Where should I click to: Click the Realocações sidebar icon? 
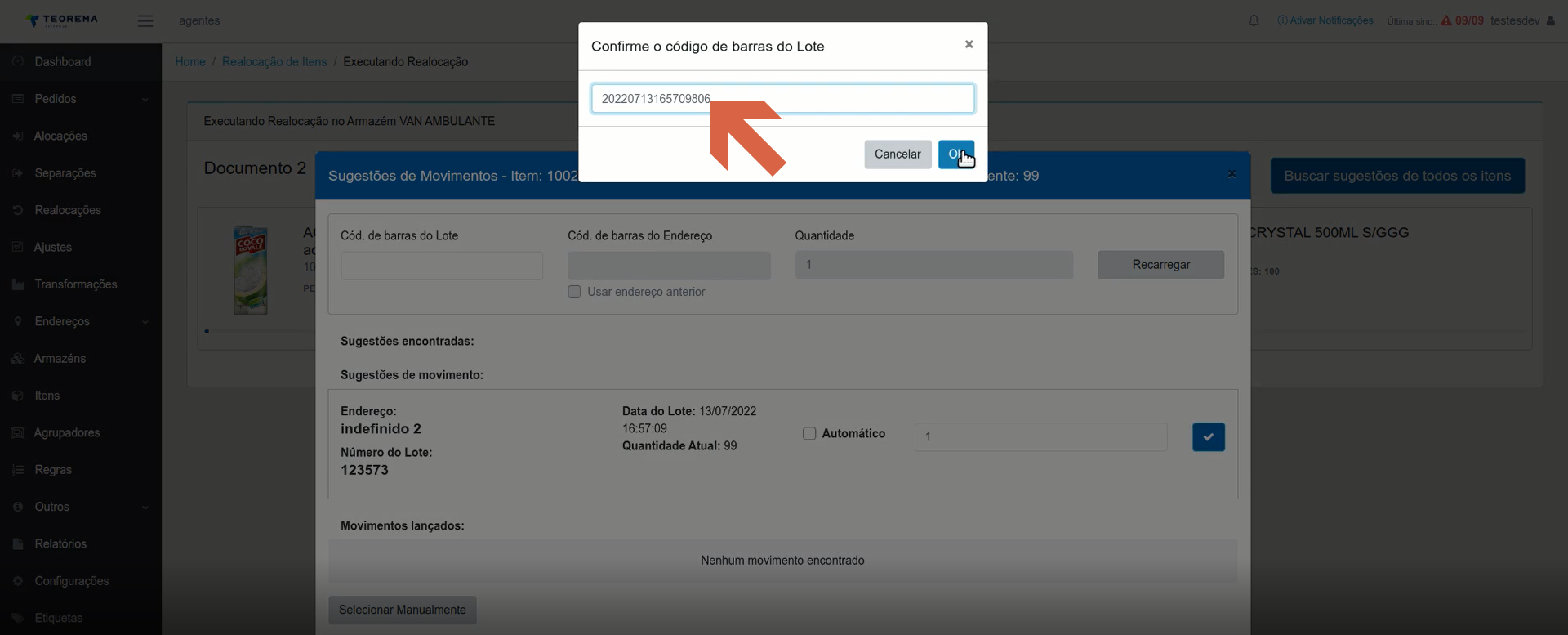click(x=18, y=210)
